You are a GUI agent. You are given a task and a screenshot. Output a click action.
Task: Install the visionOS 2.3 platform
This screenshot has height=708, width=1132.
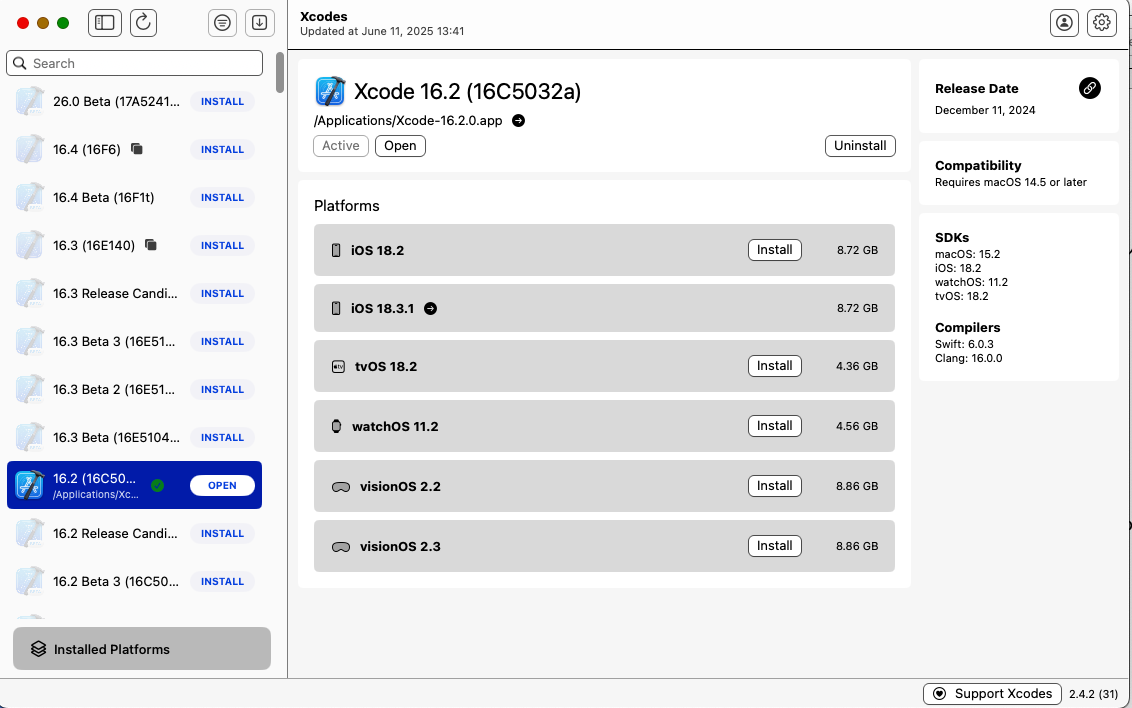(x=775, y=546)
